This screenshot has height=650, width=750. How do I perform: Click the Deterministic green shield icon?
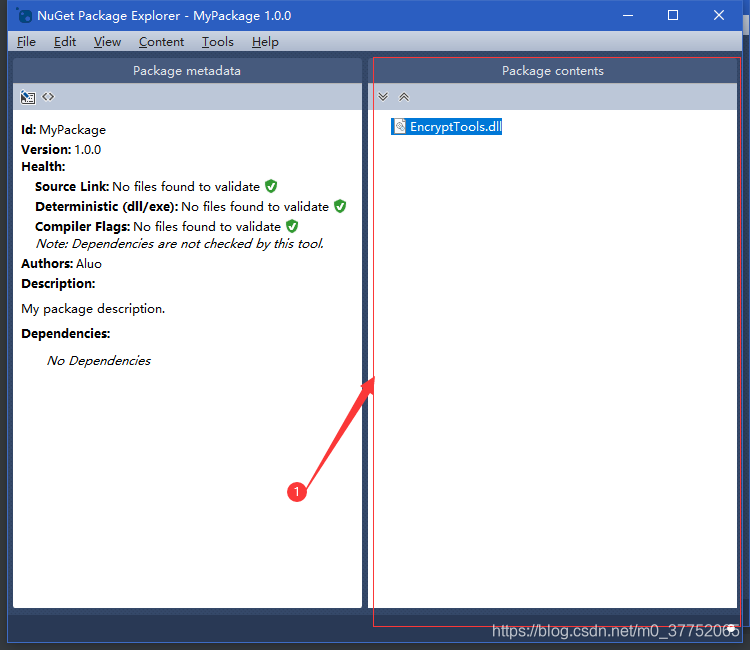click(x=340, y=206)
